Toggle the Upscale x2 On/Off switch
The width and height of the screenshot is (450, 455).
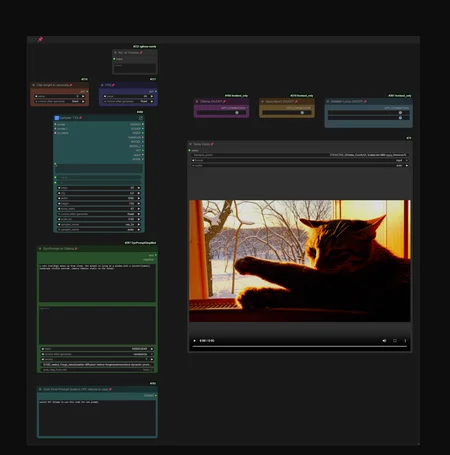coord(302,113)
